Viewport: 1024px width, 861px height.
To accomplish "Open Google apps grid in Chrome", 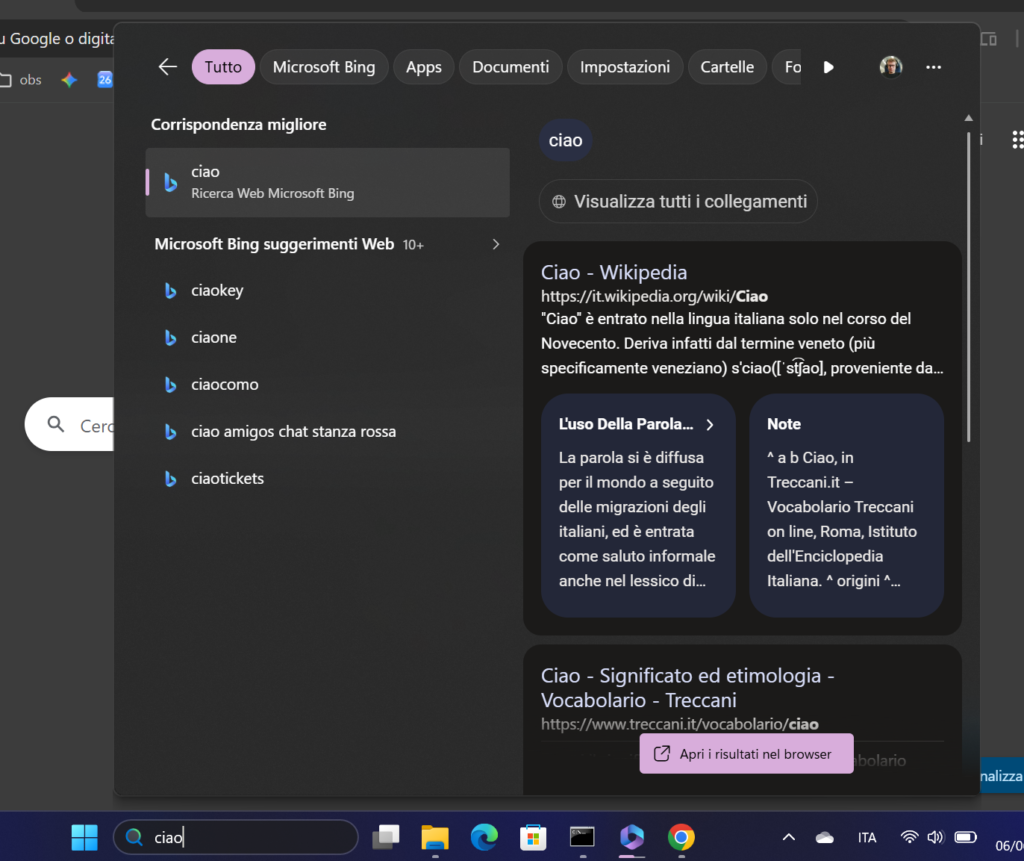I will click(1017, 140).
